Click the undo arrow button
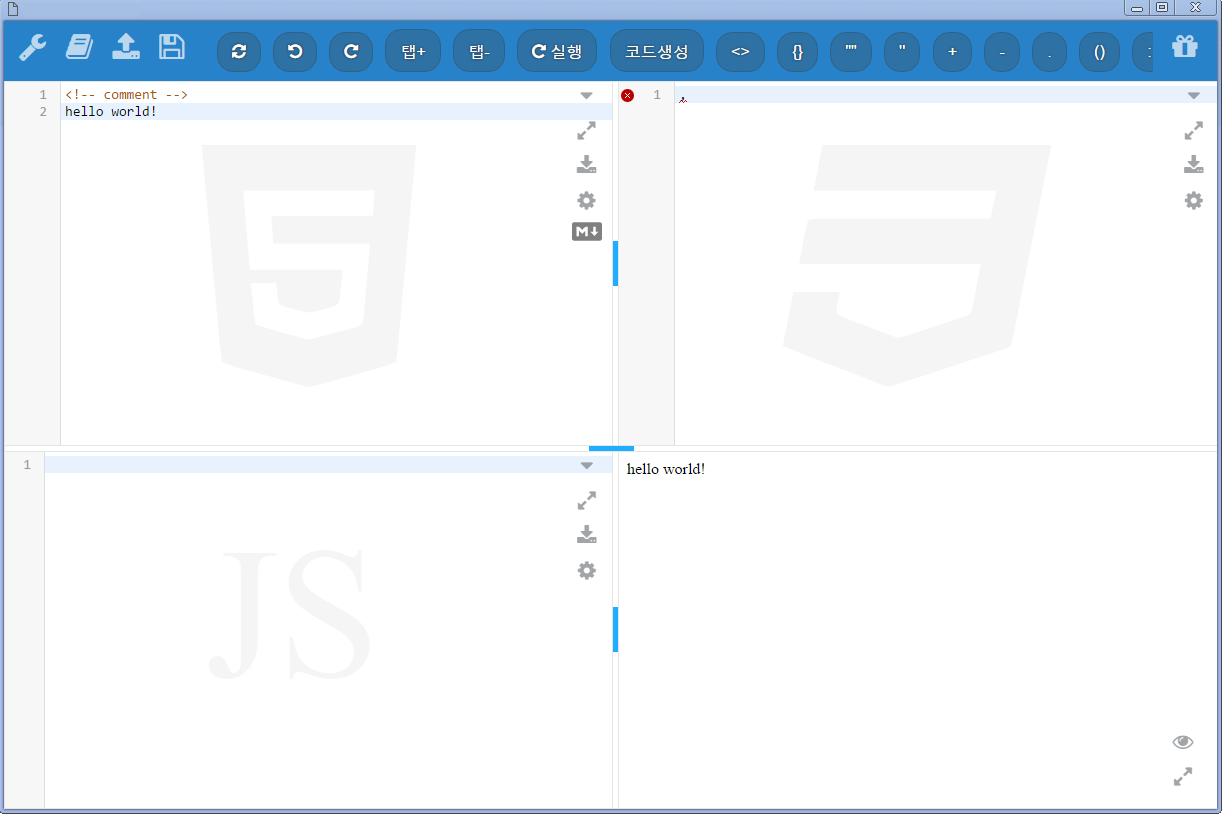This screenshot has height=817, width=1223. (295, 51)
